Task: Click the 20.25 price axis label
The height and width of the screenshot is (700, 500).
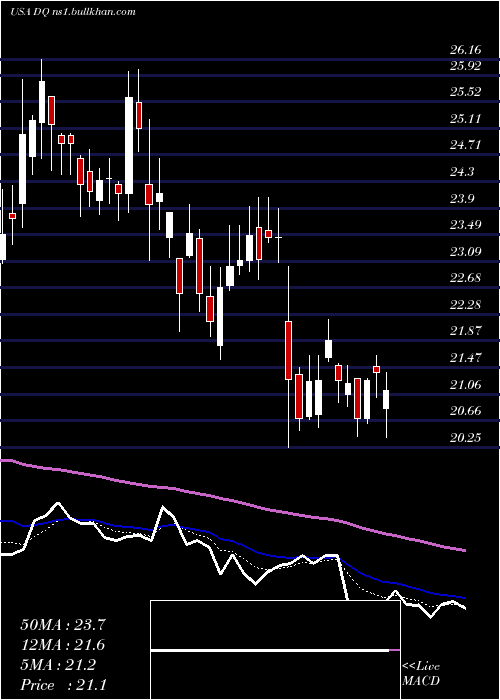Action: tap(466, 438)
